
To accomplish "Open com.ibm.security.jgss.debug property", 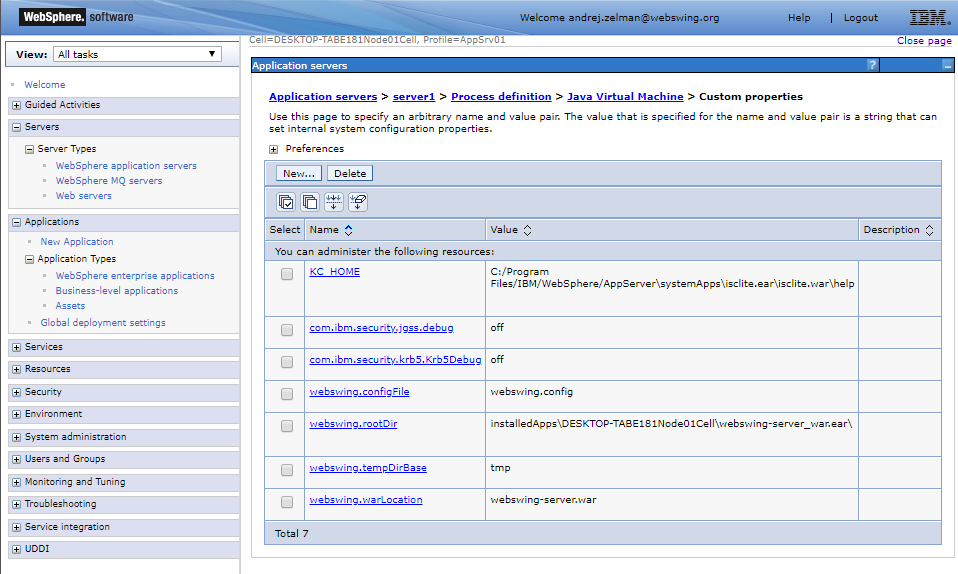I will click(x=381, y=328).
